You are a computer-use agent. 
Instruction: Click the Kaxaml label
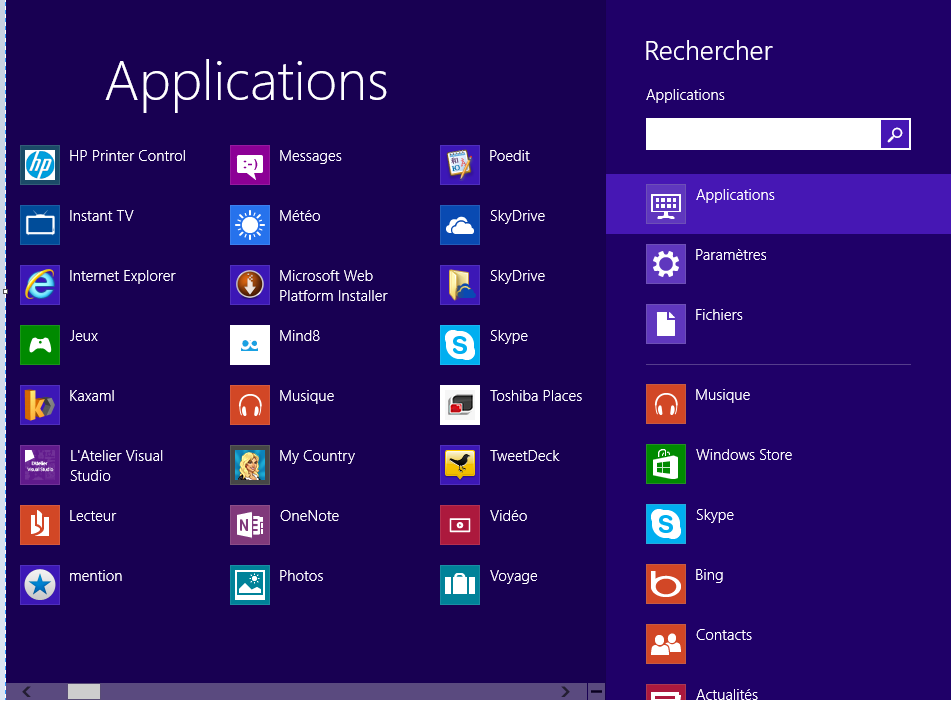click(92, 396)
